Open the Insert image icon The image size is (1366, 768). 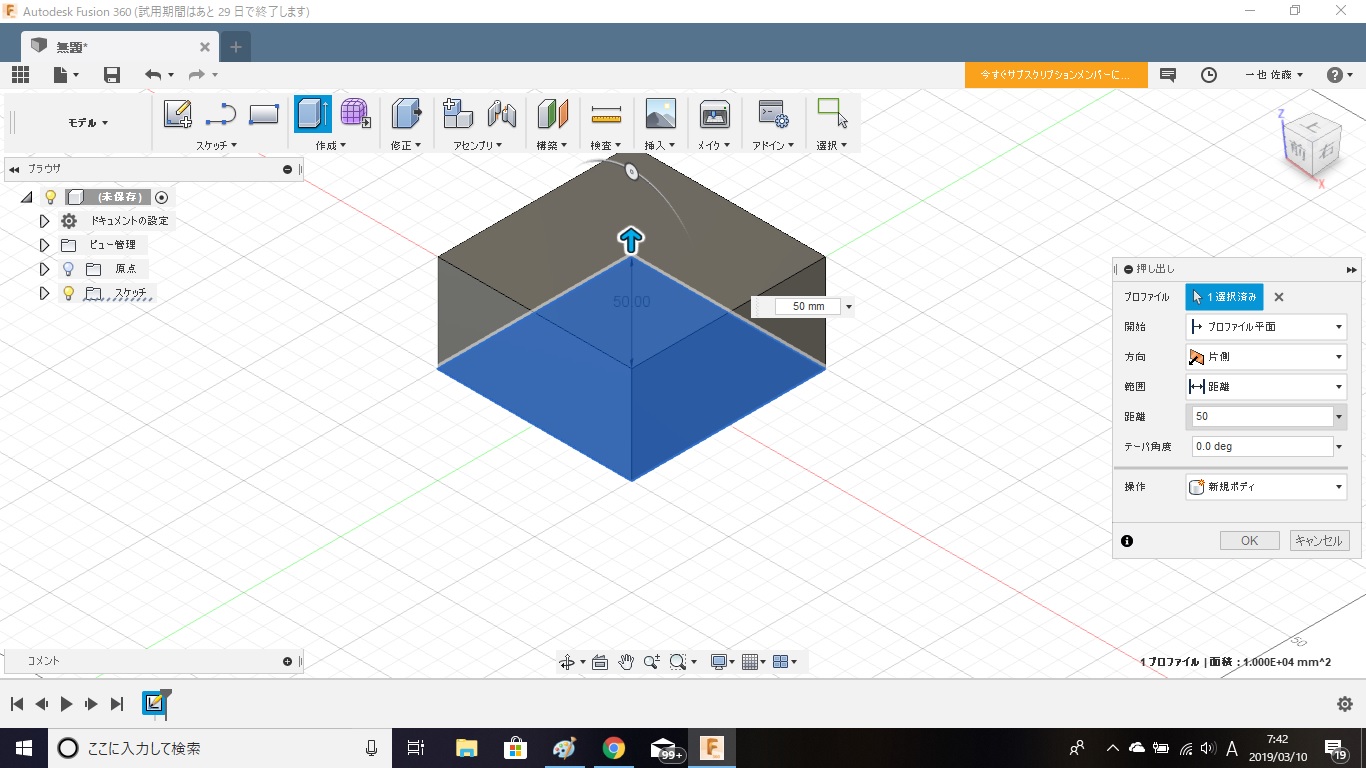pyautogui.click(x=660, y=114)
